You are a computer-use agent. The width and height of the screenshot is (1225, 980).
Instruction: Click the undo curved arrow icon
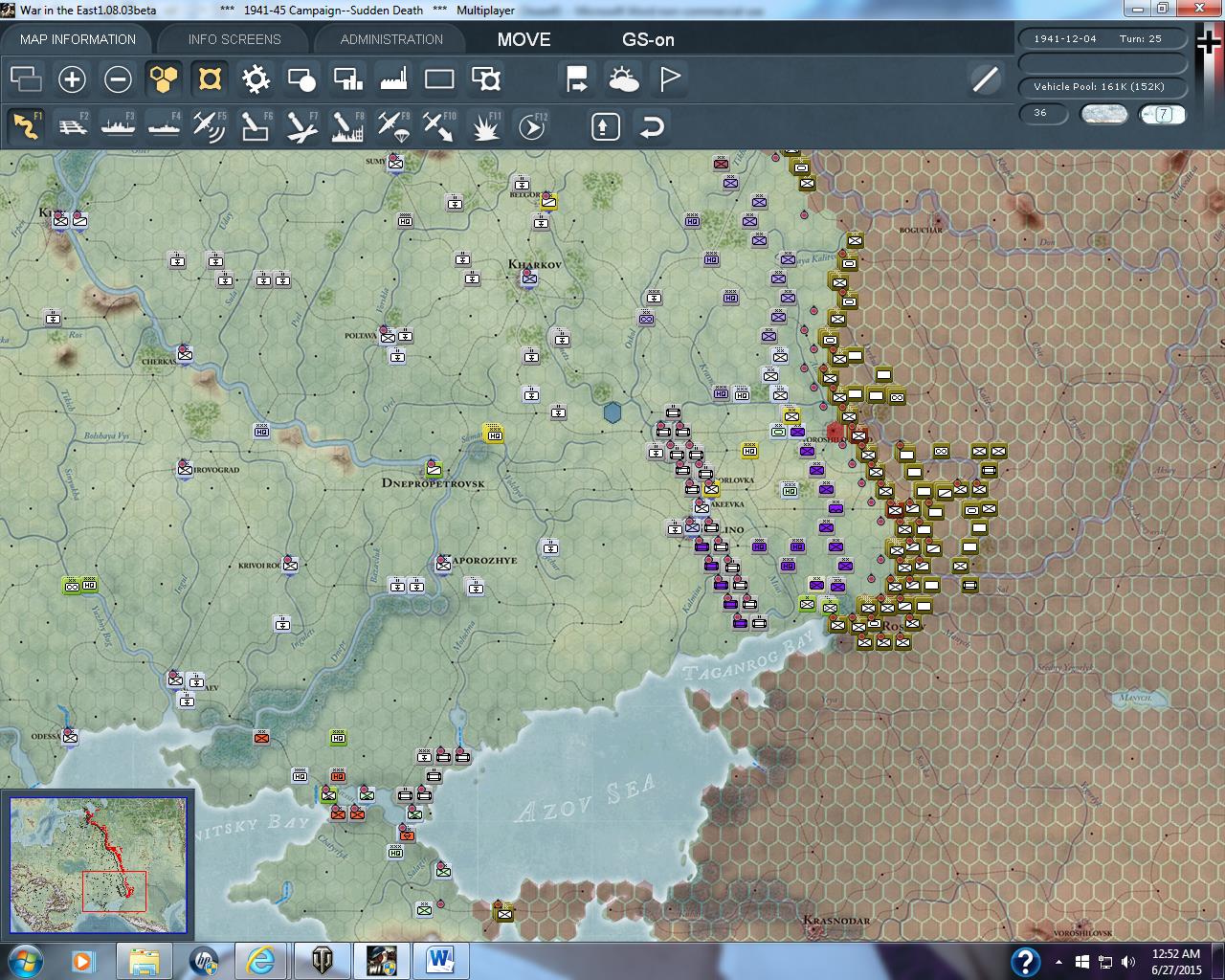click(x=652, y=126)
